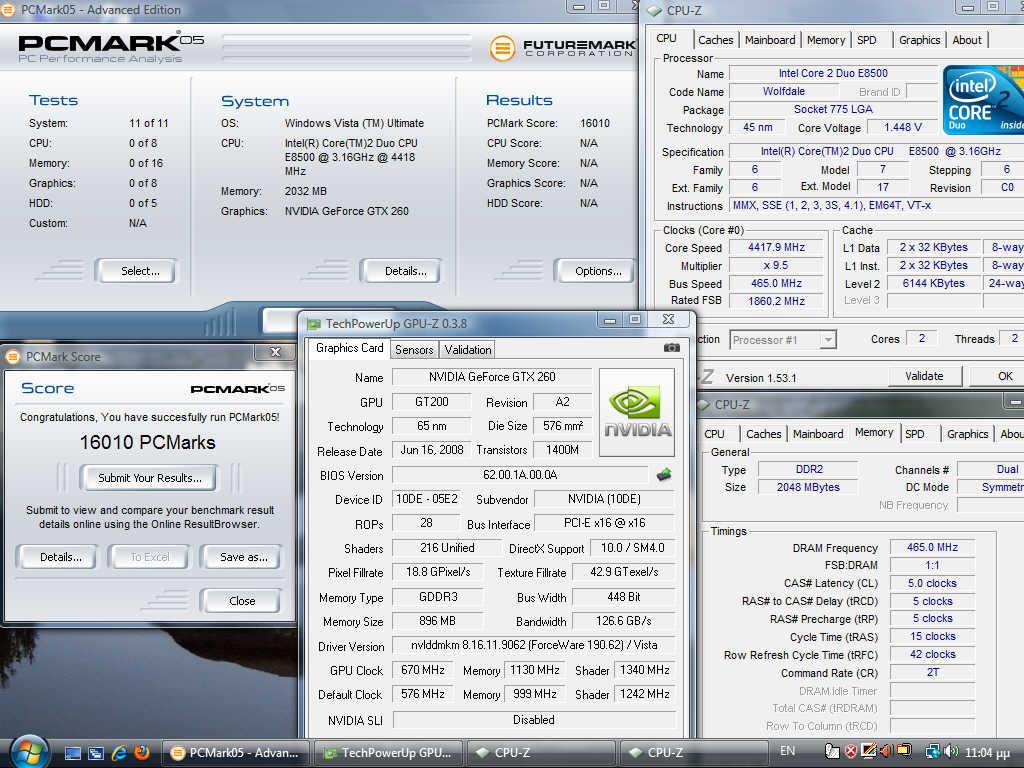This screenshot has width=1024, height=768.
Task: Click Select... button under Tests
Action: pyautogui.click(x=136, y=271)
